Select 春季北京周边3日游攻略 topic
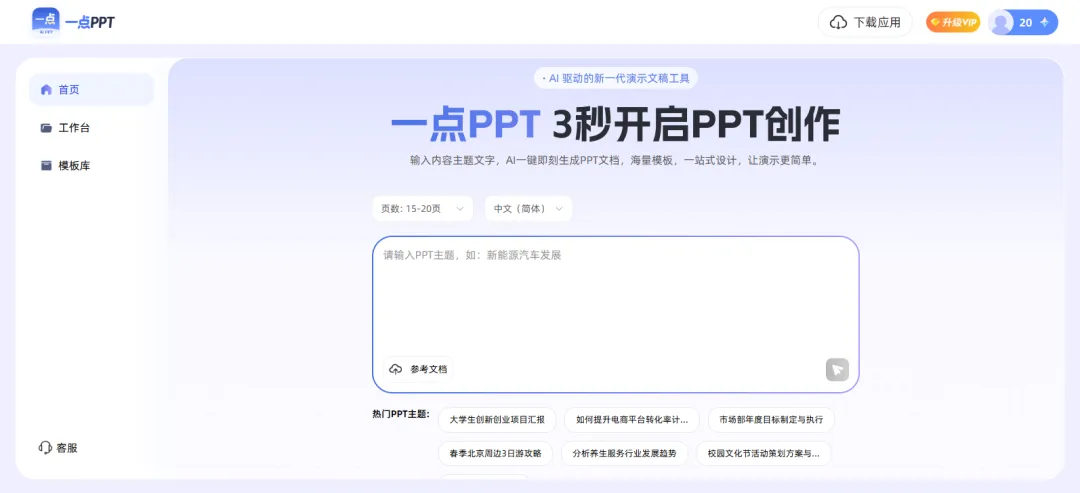 (495, 454)
